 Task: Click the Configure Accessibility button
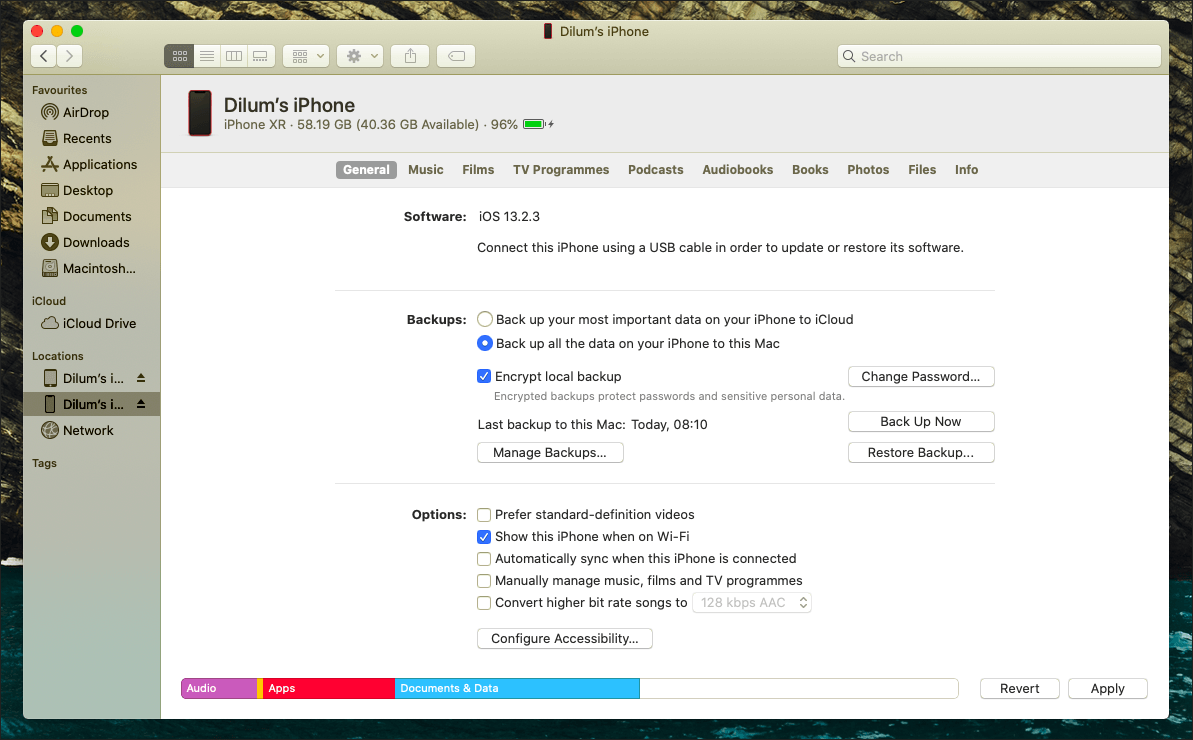565,638
